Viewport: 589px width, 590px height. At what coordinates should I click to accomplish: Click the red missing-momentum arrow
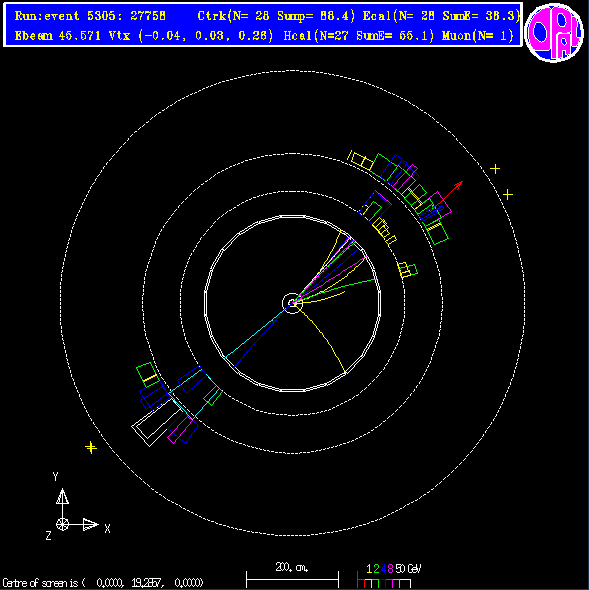447,196
